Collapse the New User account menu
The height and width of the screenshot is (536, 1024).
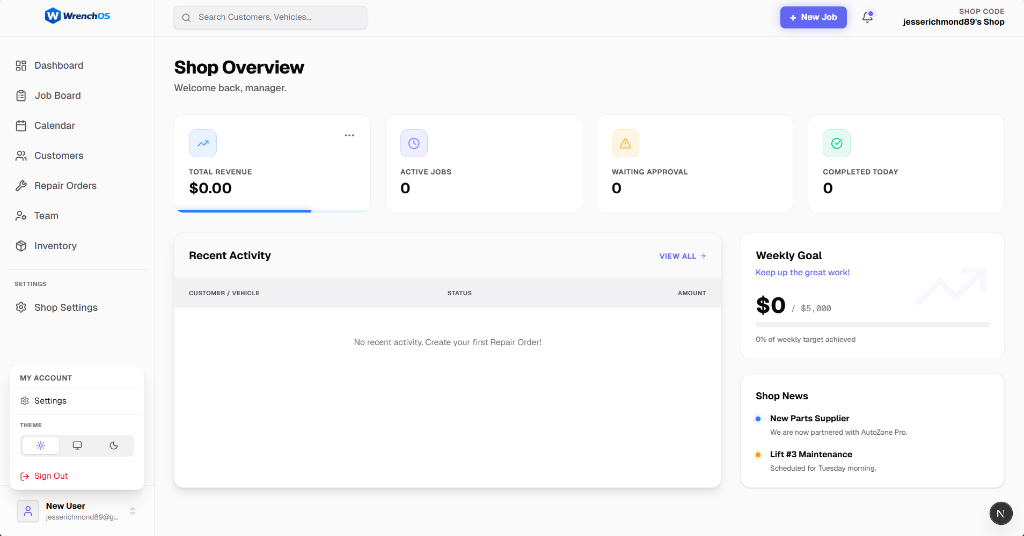(132, 511)
